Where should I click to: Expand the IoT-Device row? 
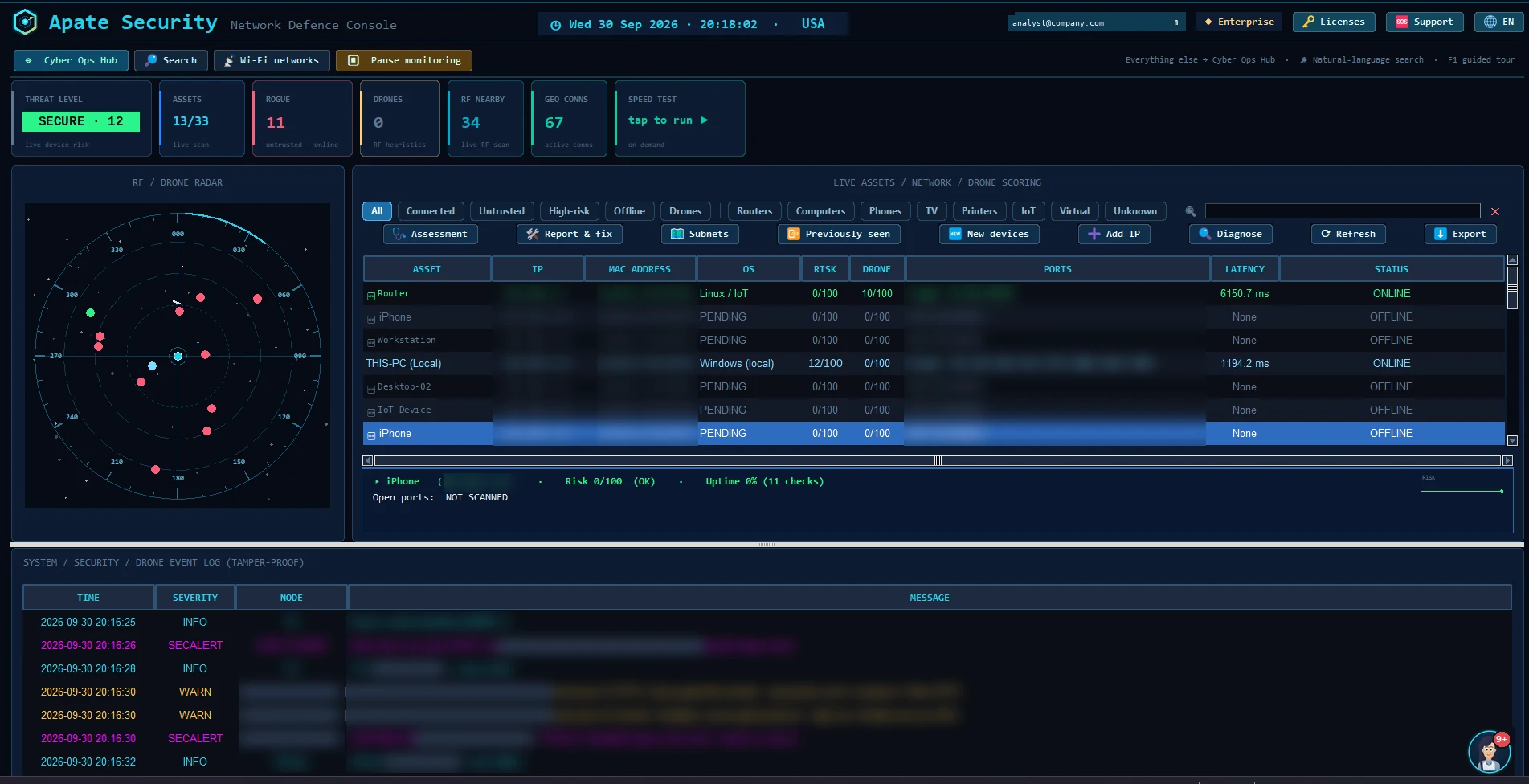[x=371, y=412]
